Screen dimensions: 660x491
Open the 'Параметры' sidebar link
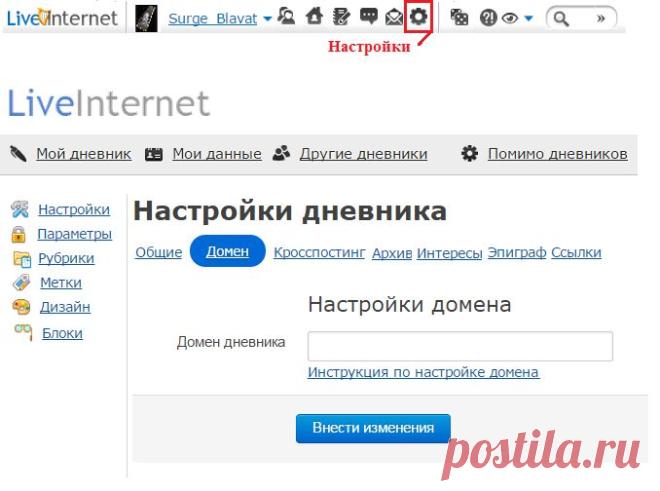(75, 234)
